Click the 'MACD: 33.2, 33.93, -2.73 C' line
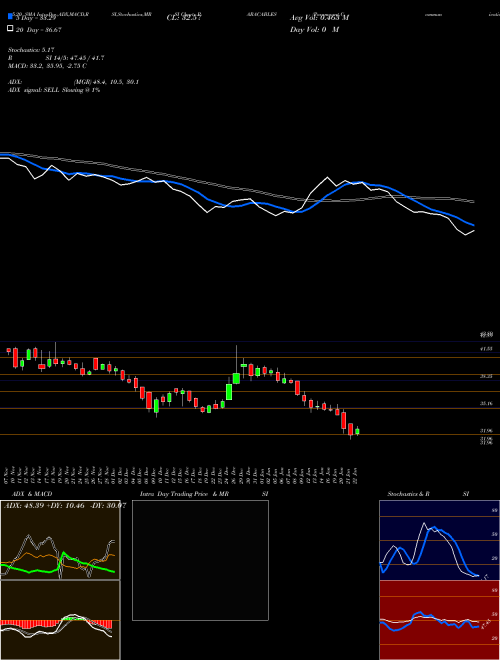 pos(47,66)
